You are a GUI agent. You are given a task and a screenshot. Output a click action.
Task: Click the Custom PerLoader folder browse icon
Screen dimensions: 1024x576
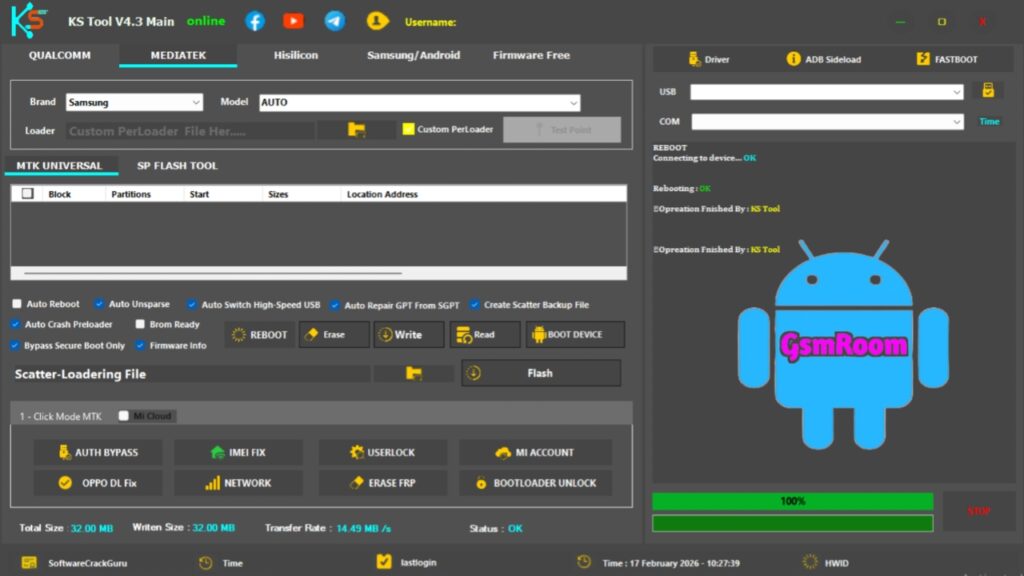(356, 130)
